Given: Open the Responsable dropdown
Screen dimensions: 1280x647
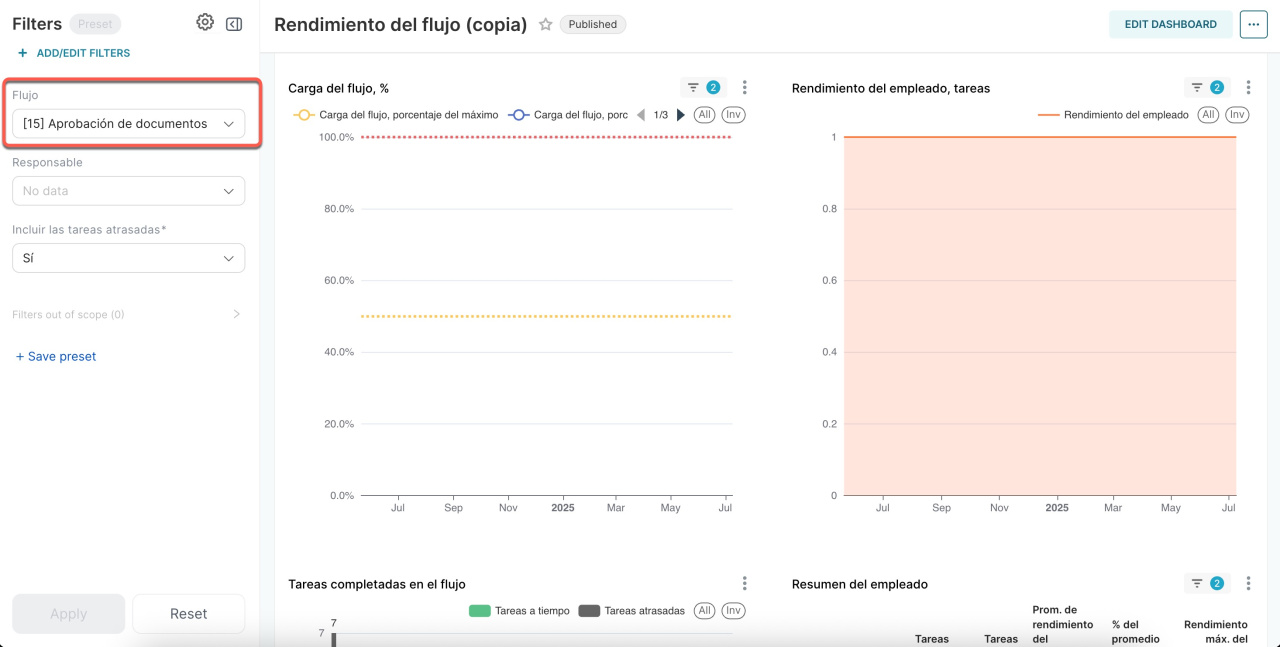Looking at the screenshot, I should point(128,191).
